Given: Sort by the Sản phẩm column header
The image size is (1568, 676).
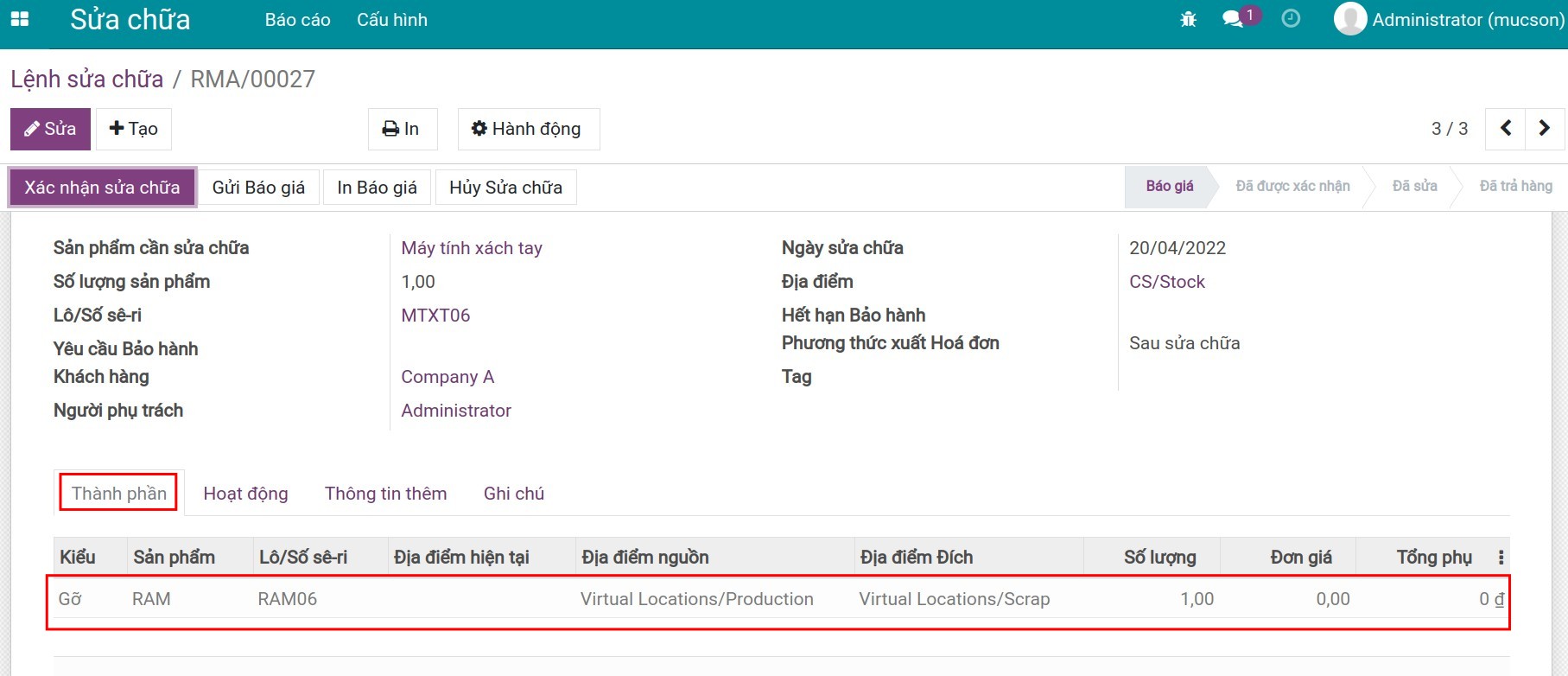Looking at the screenshot, I should [x=190, y=558].
